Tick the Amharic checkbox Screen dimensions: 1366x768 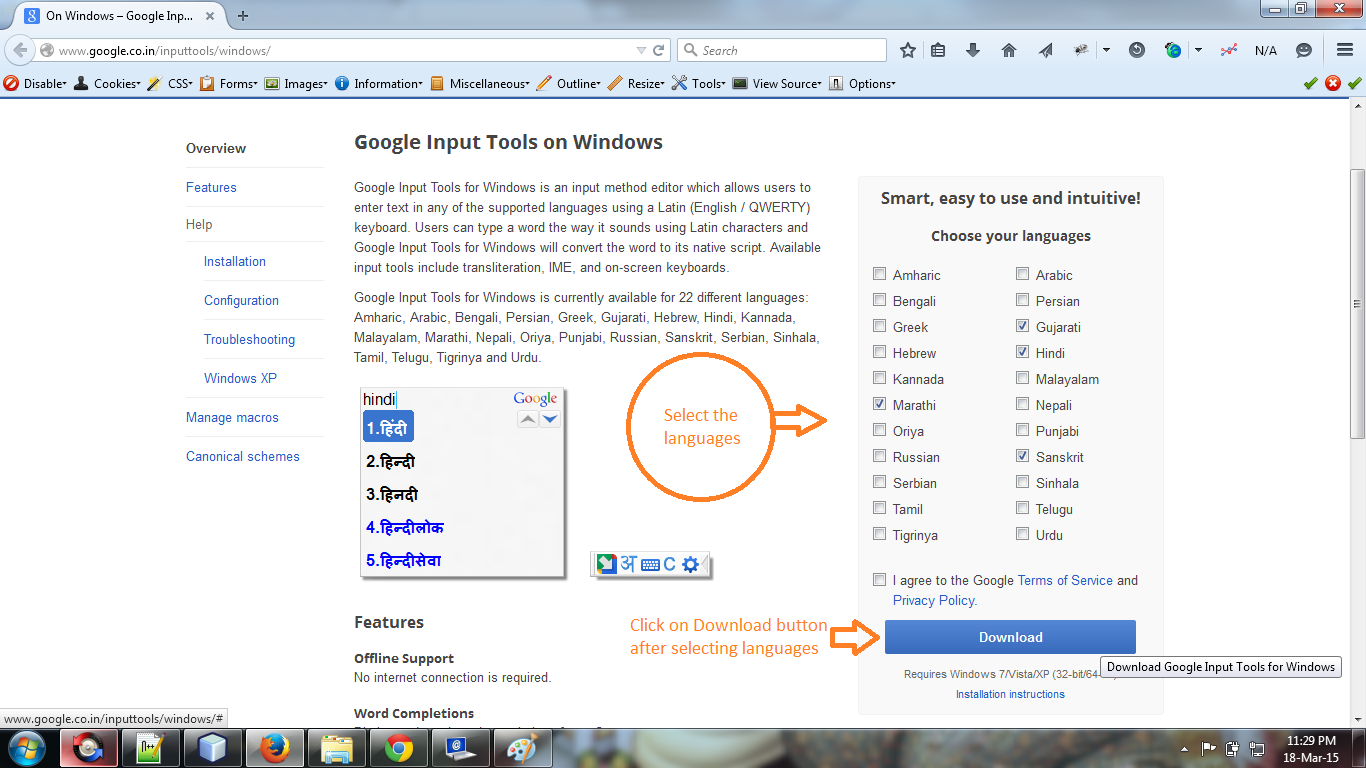click(x=879, y=274)
